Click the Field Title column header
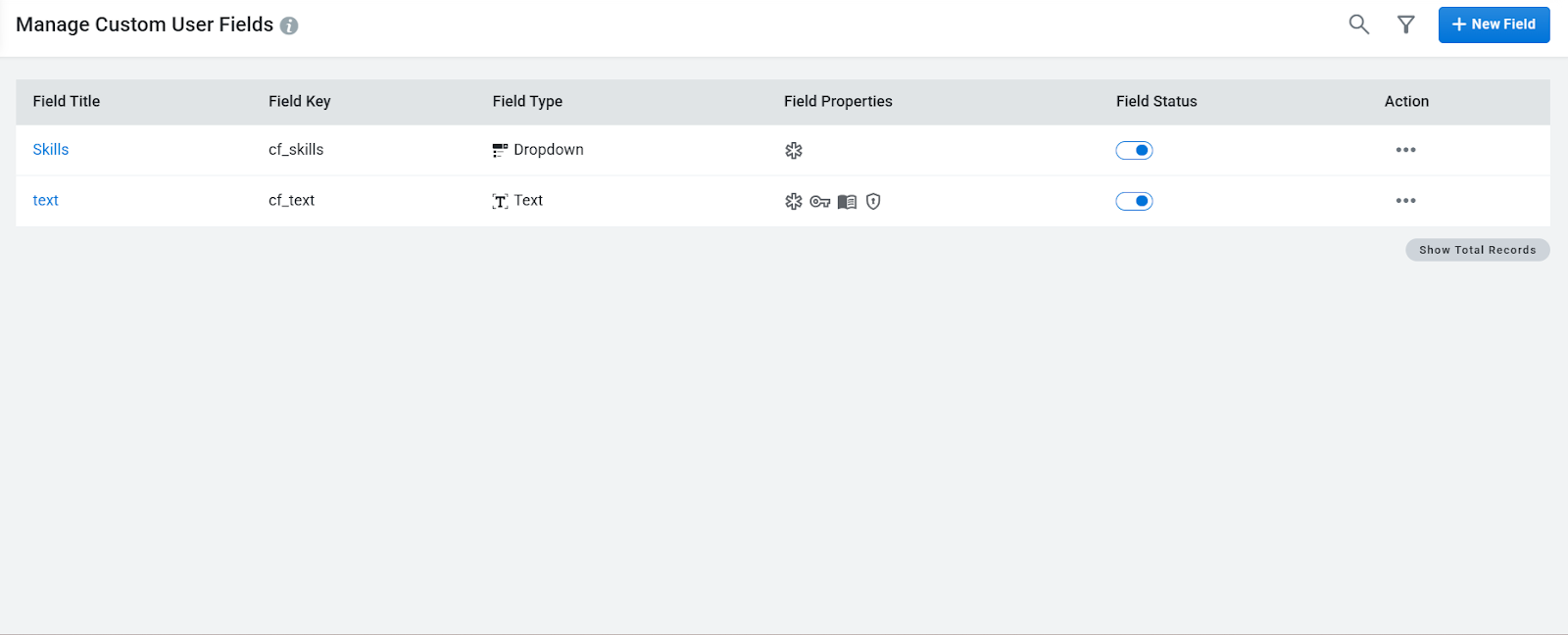Viewport: 1568px width, 635px height. 67,101
